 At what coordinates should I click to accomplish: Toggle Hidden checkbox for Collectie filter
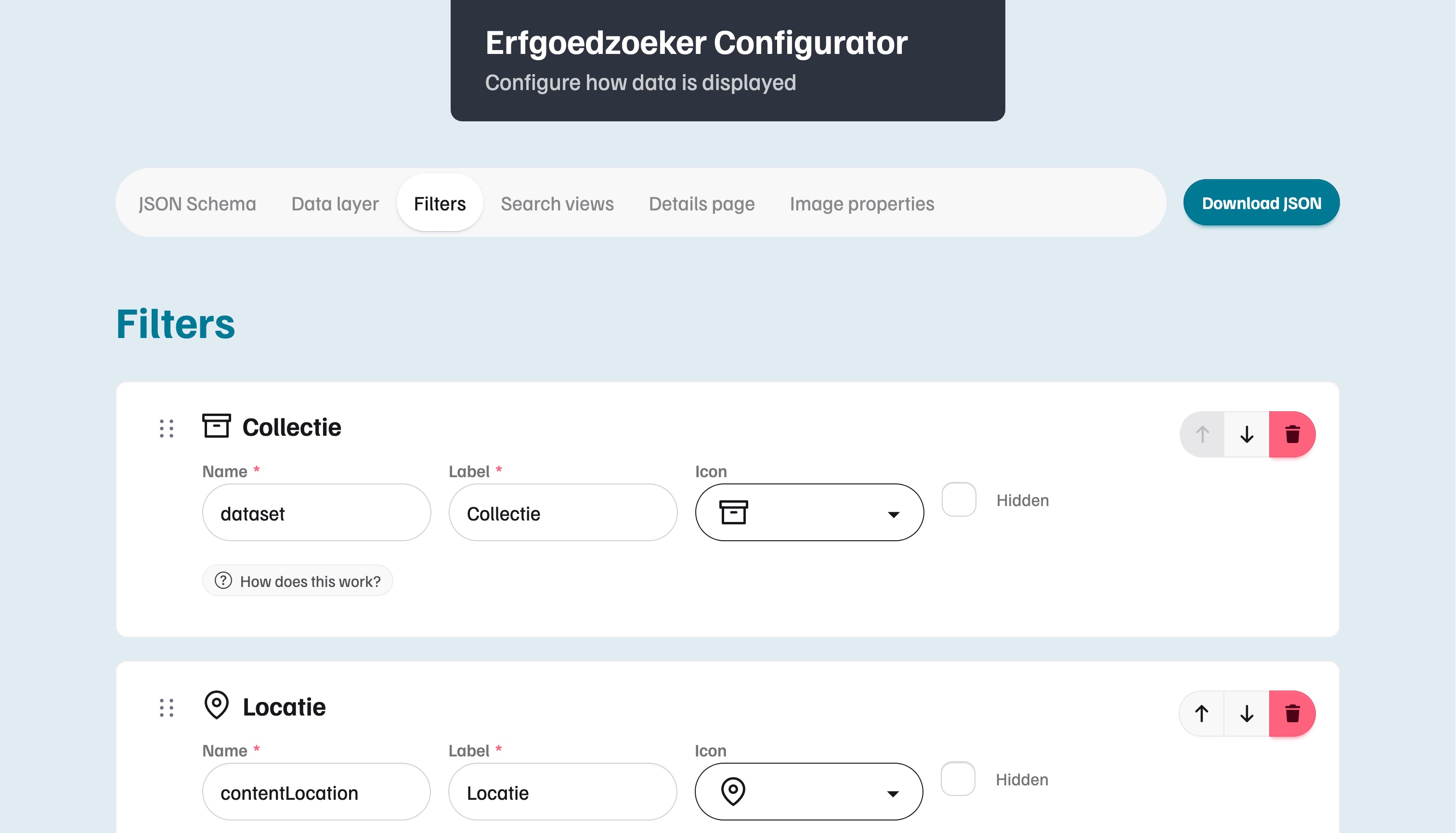click(960, 499)
